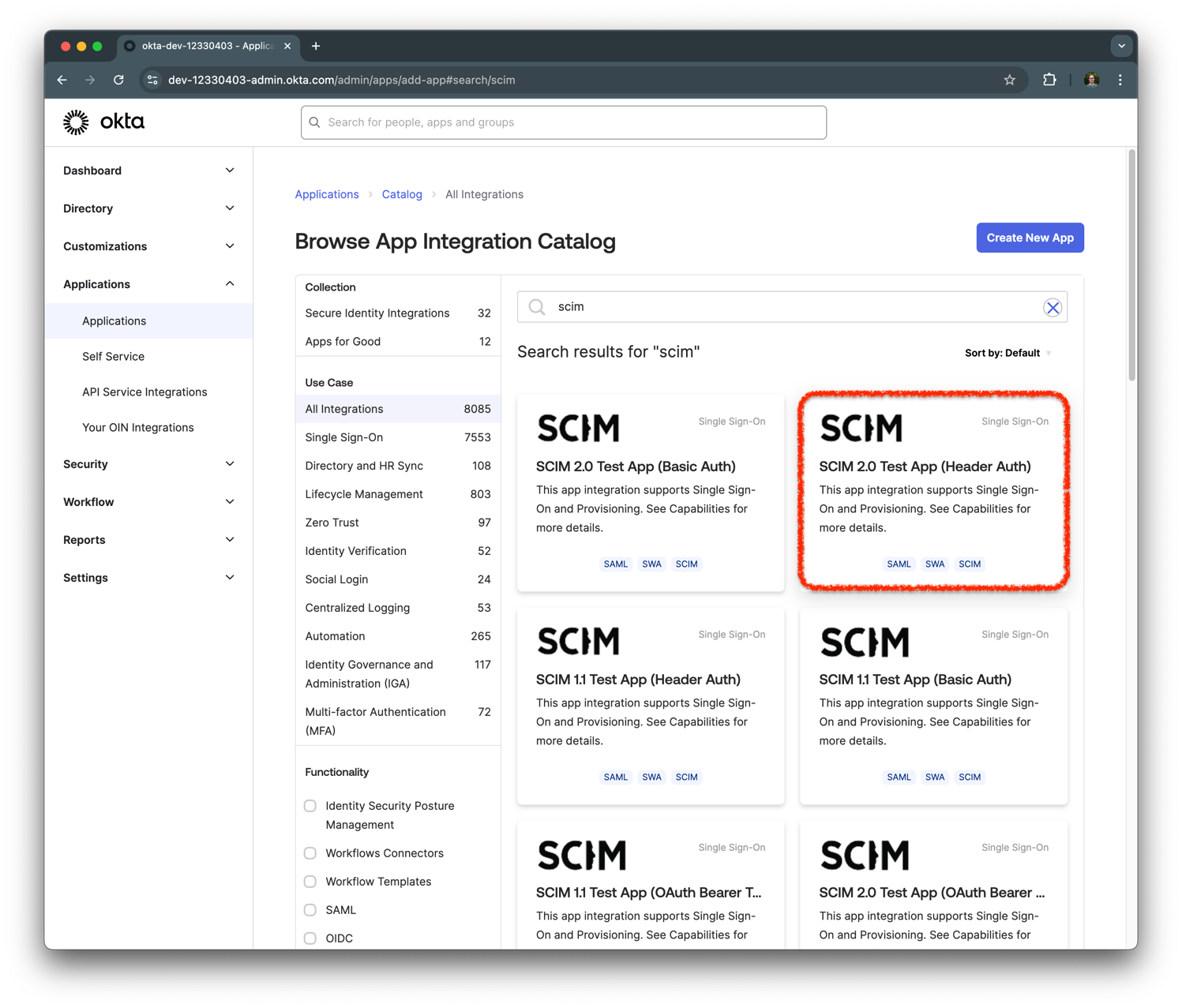Click the Create New App button

(x=1030, y=238)
